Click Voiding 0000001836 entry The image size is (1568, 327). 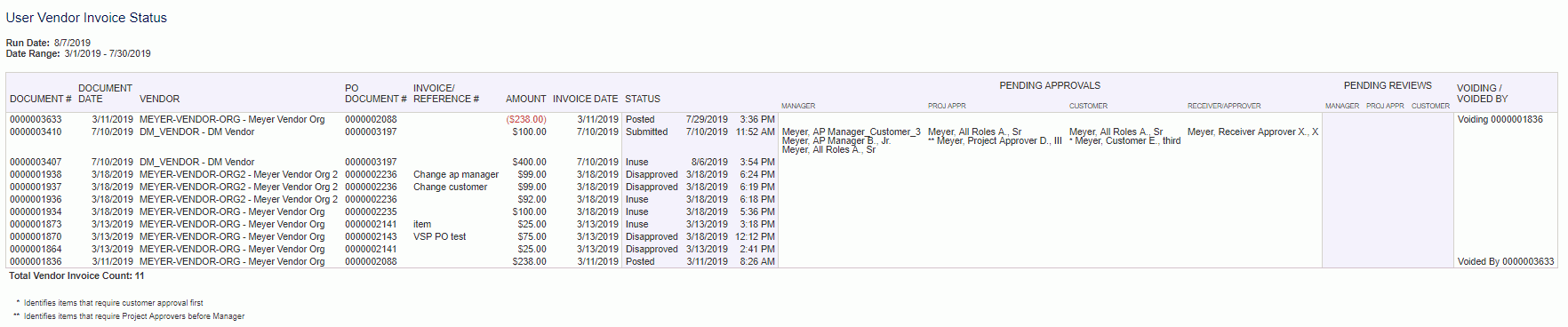[x=1500, y=119]
